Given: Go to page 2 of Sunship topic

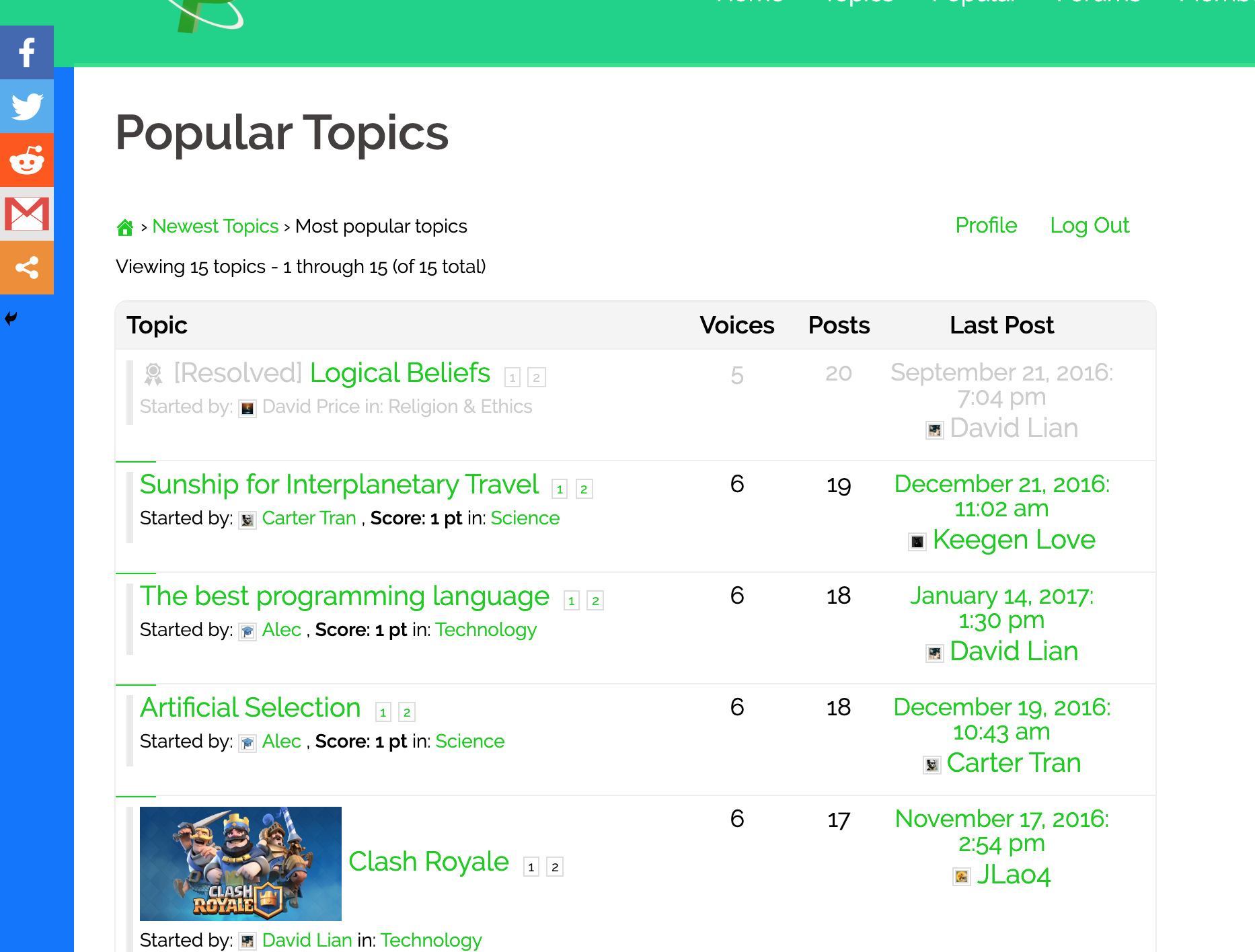Looking at the screenshot, I should click(584, 489).
